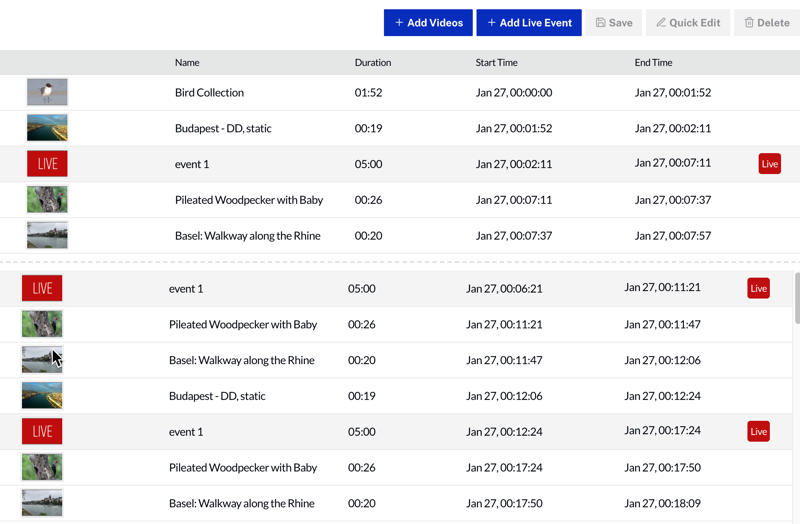This screenshot has width=800, height=524.
Task: Click the Start Time column header
Action: (496, 63)
